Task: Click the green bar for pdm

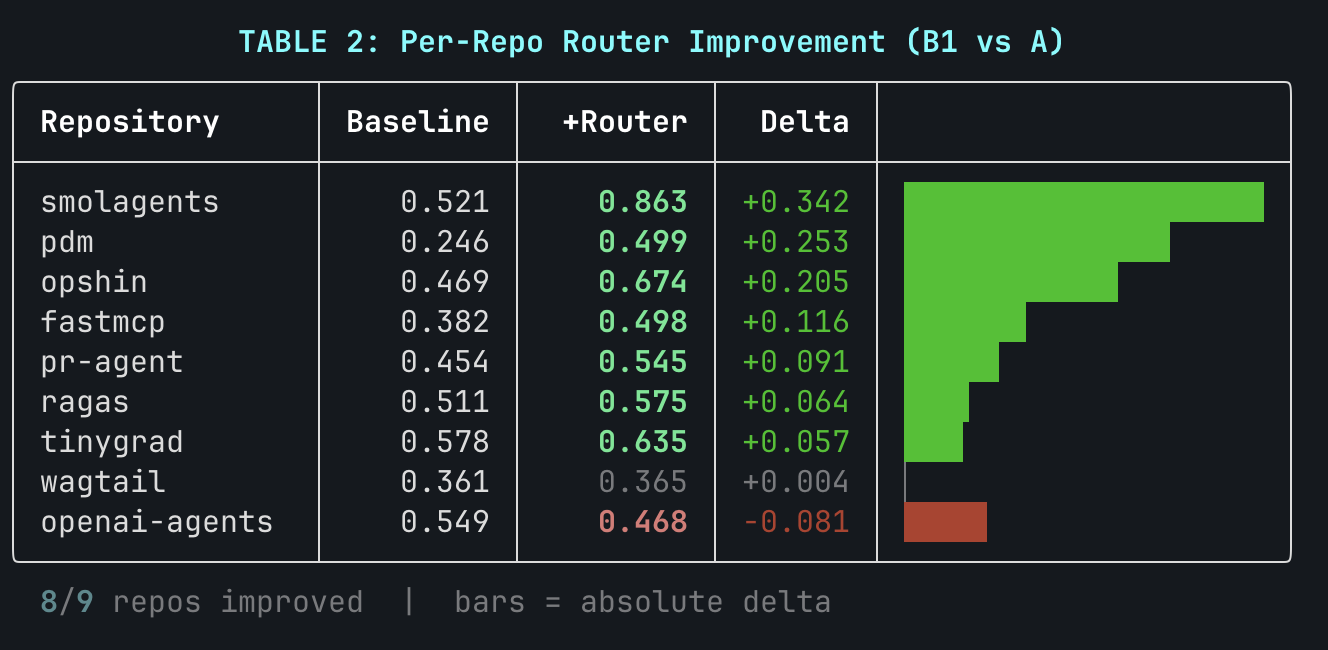Action: (1037, 242)
